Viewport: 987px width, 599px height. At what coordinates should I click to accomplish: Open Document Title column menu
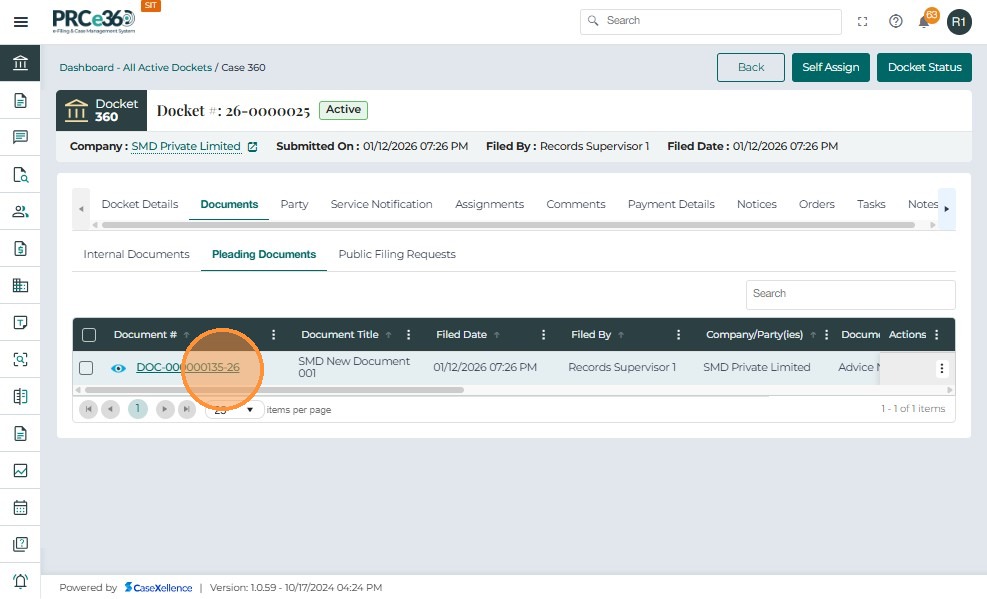[x=409, y=335]
